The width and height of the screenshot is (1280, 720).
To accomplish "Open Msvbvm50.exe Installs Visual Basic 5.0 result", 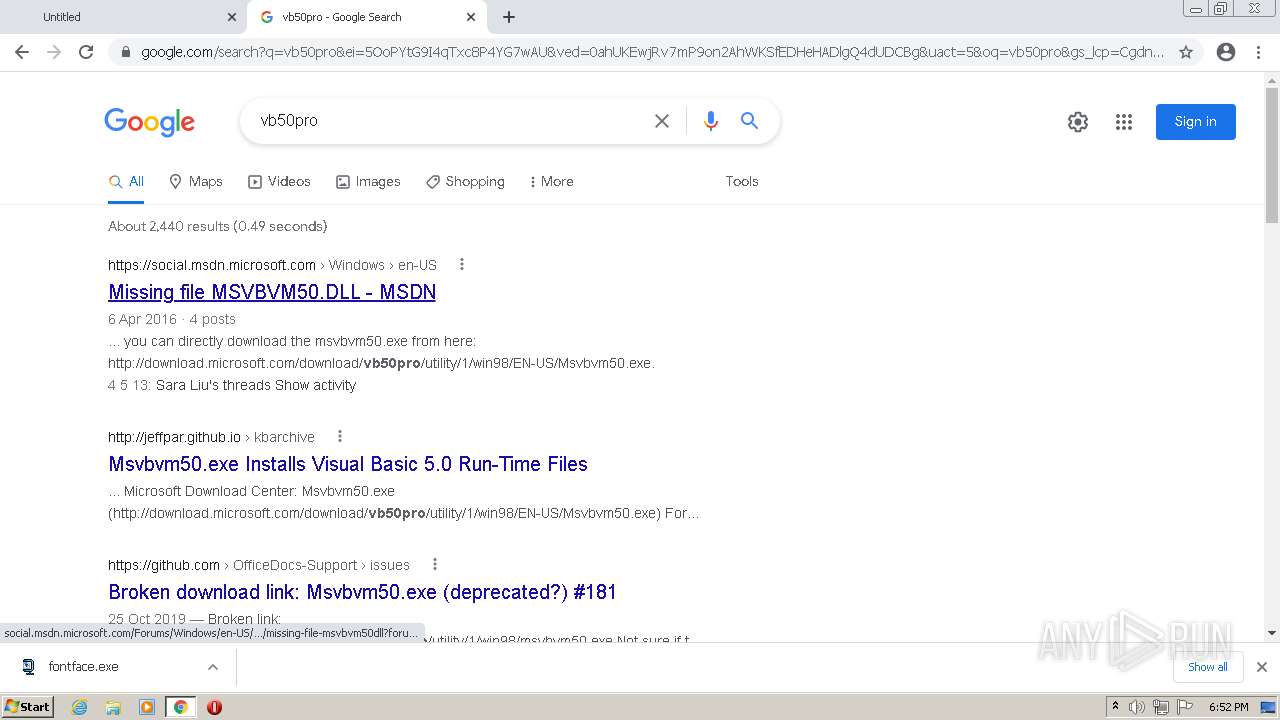I will tap(348, 464).
